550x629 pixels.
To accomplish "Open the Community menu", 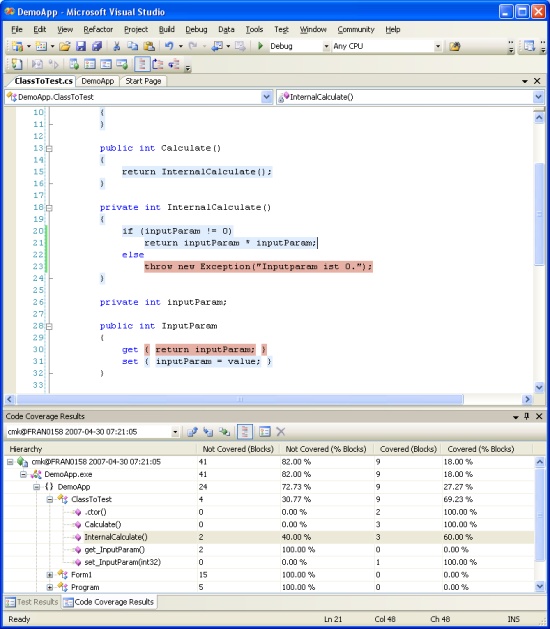I will pos(356,29).
